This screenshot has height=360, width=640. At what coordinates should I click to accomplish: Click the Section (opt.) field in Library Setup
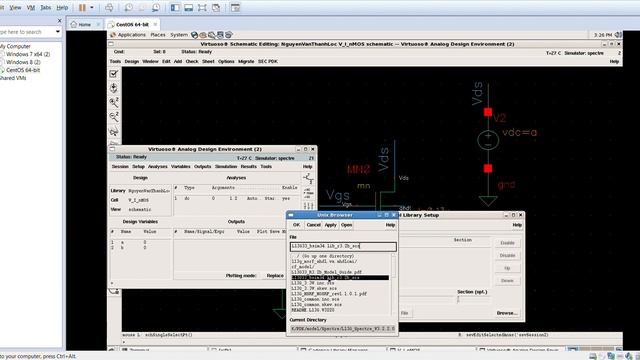(x=473, y=300)
